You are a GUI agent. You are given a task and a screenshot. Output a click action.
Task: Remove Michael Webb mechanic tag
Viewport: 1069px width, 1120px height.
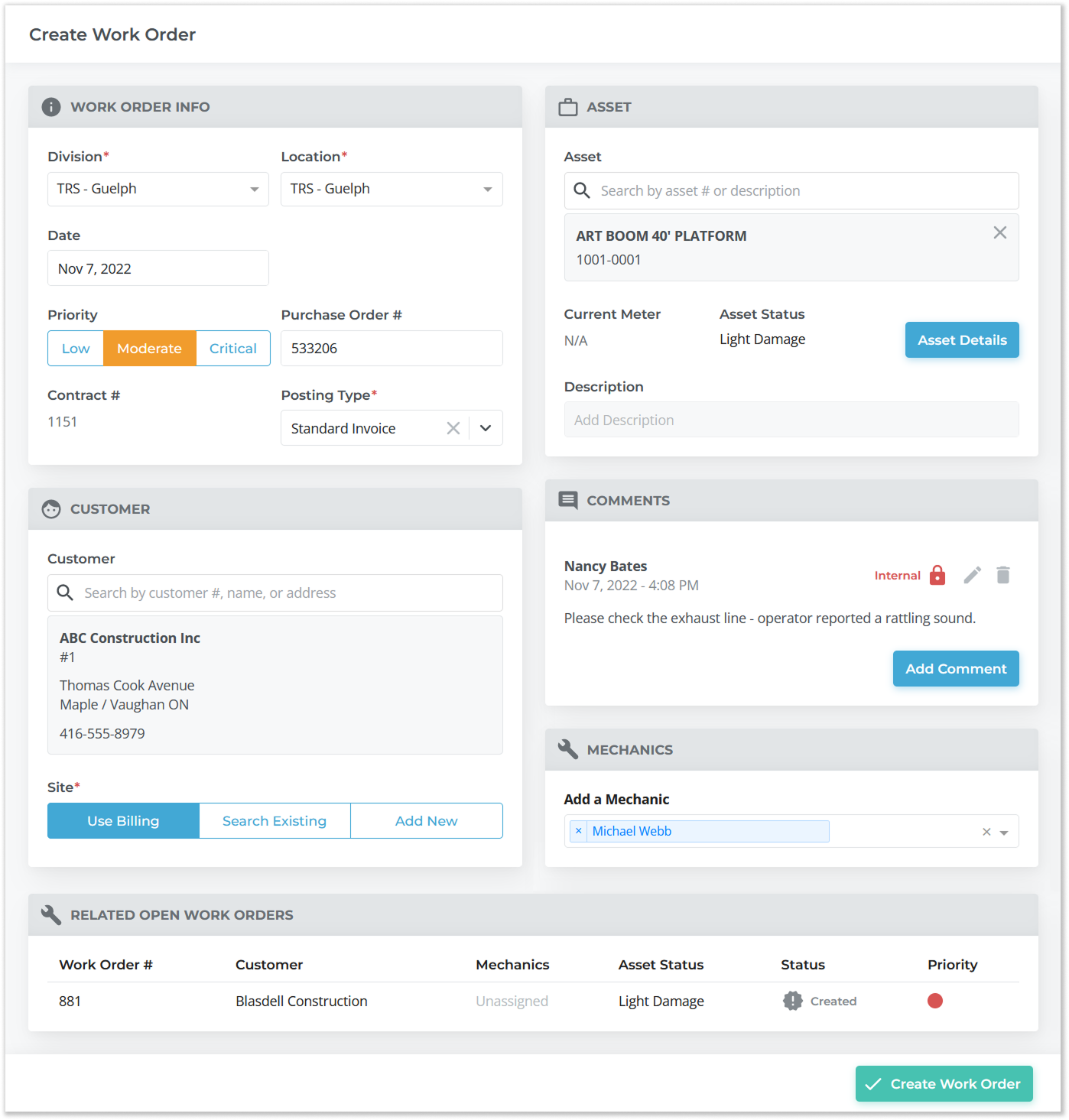pos(579,831)
